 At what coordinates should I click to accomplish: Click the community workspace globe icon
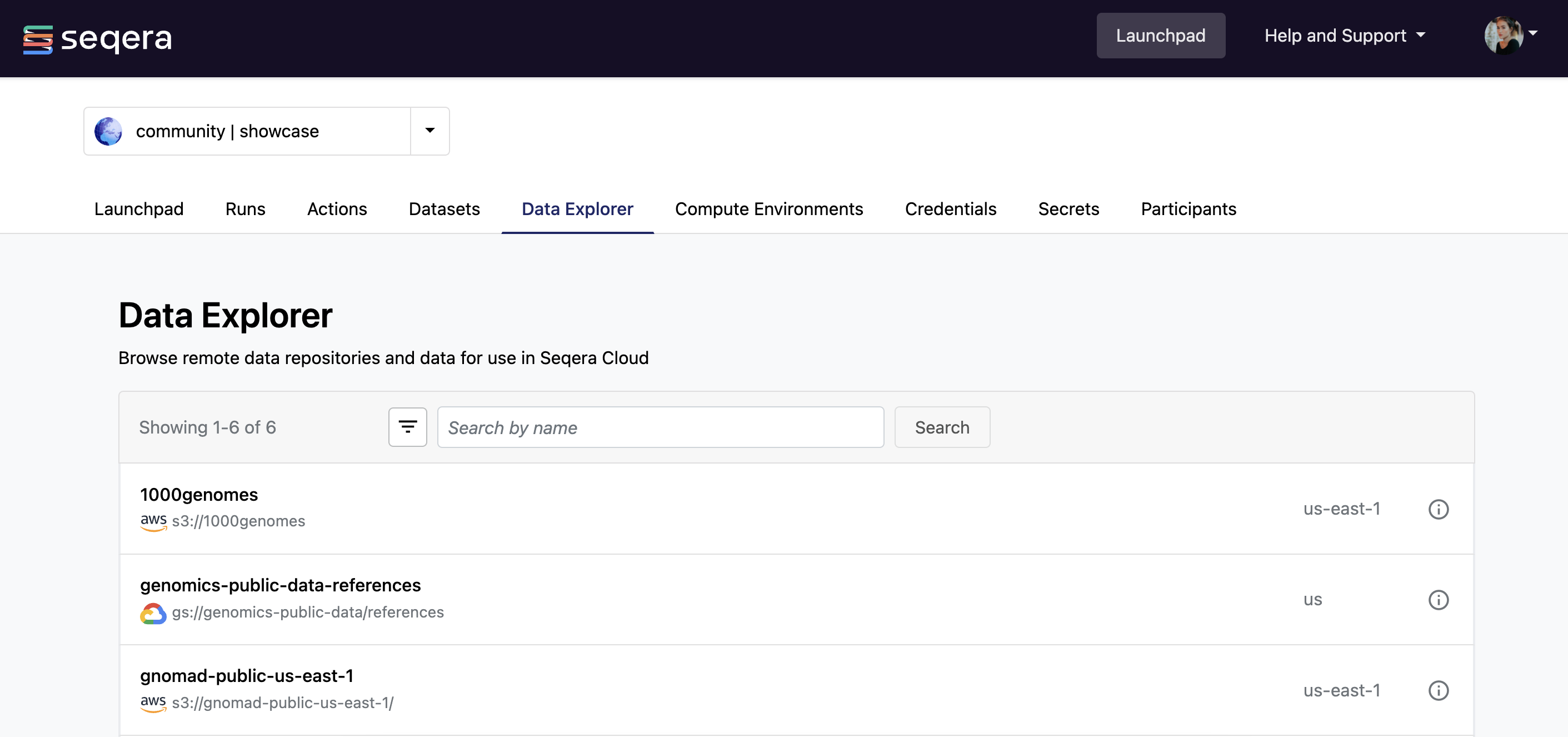(108, 132)
